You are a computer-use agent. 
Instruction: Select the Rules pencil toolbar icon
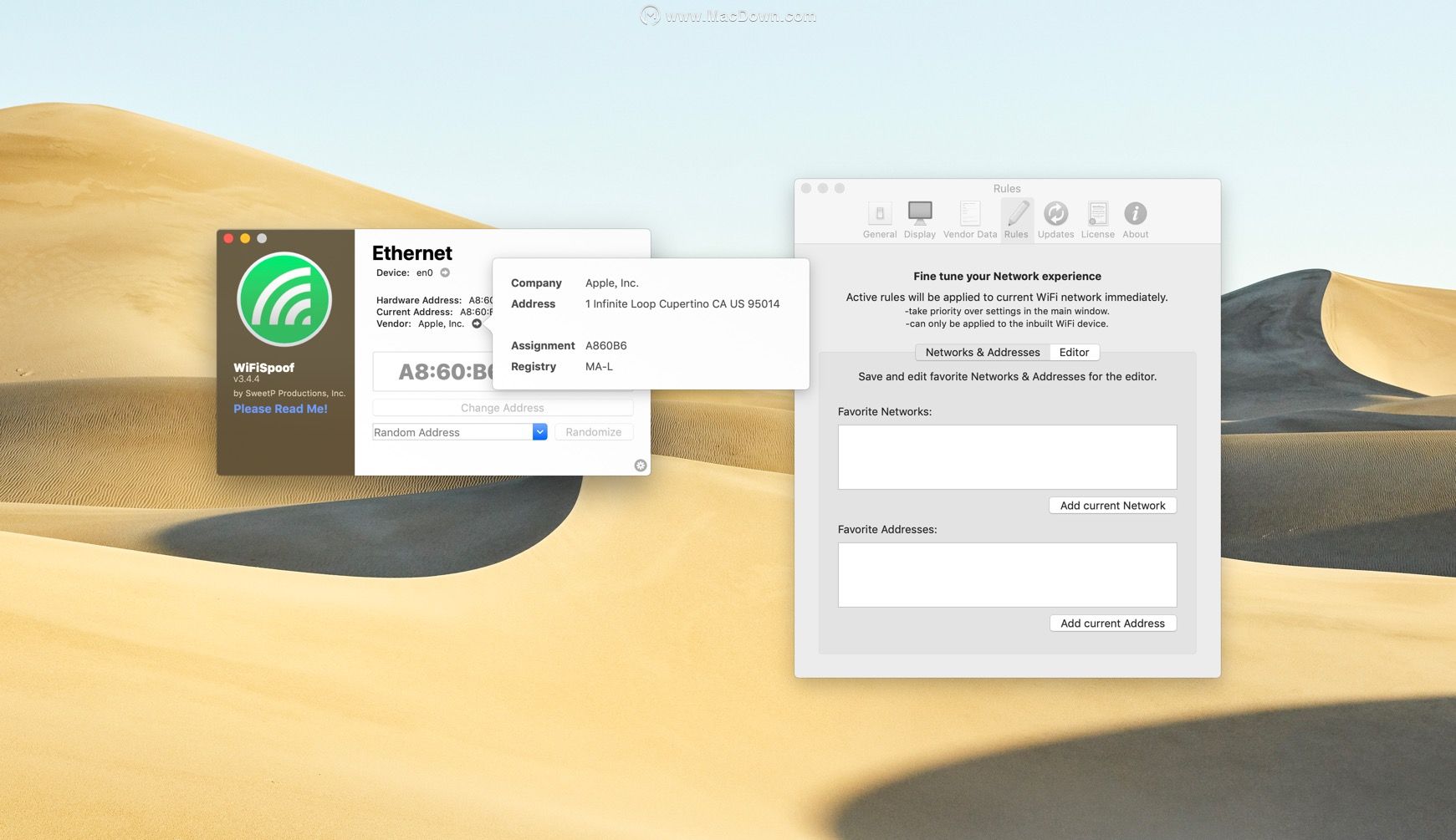(x=1016, y=219)
